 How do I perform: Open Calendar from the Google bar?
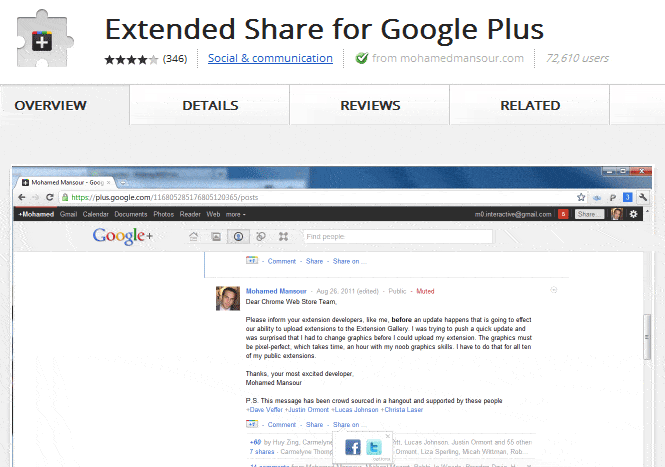tap(95, 214)
